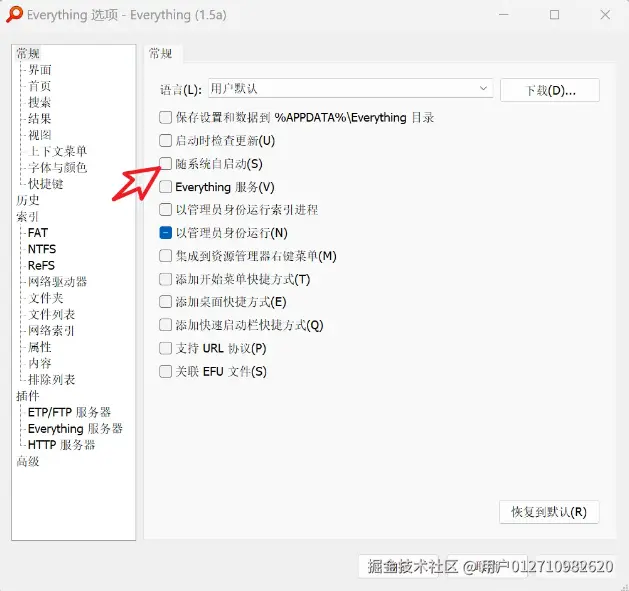
Task: Select 结果 tree item
Action: [39, 119]
